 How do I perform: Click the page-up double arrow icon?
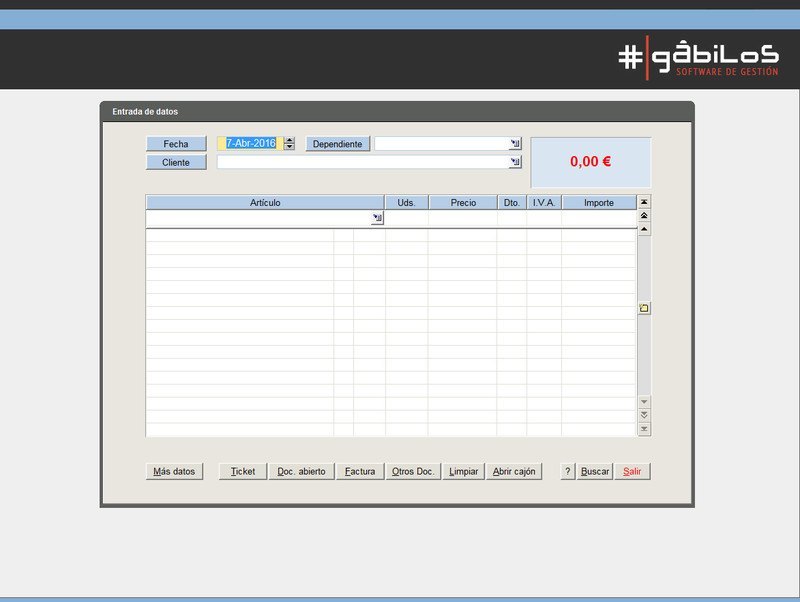click(x=644, y=216)
